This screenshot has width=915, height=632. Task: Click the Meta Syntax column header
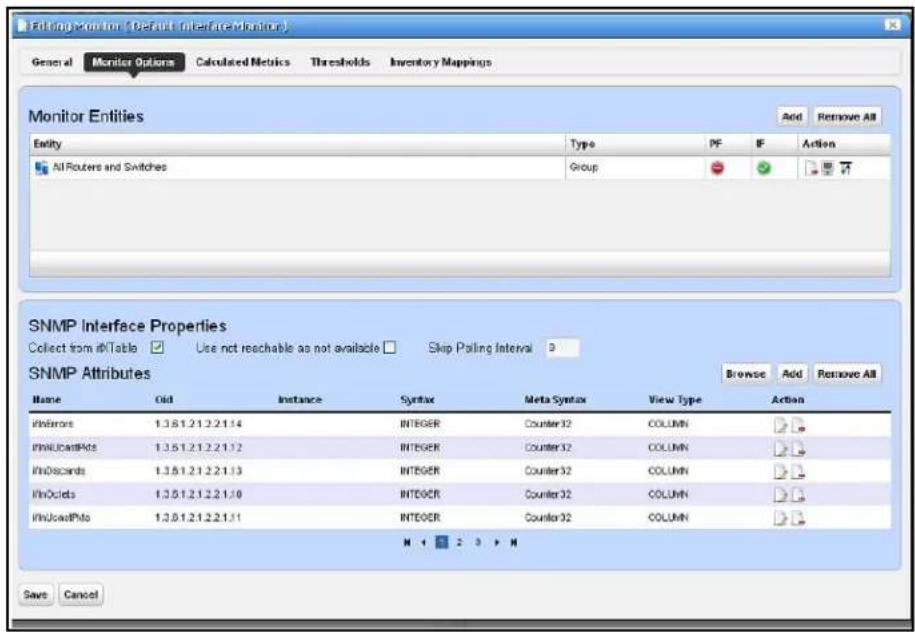555,400
